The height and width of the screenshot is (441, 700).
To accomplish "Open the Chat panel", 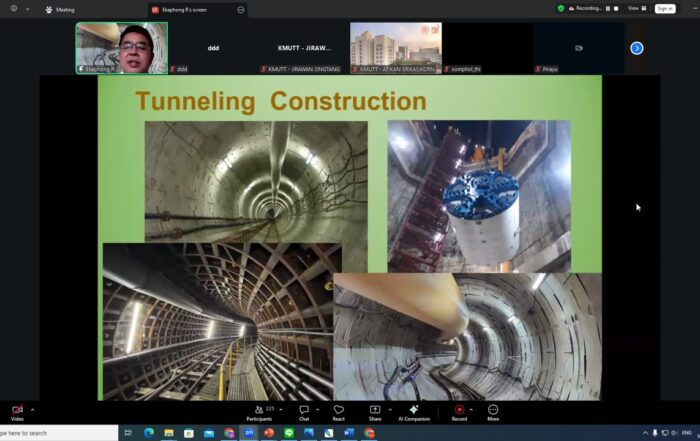I will click(x=304, y=411).
